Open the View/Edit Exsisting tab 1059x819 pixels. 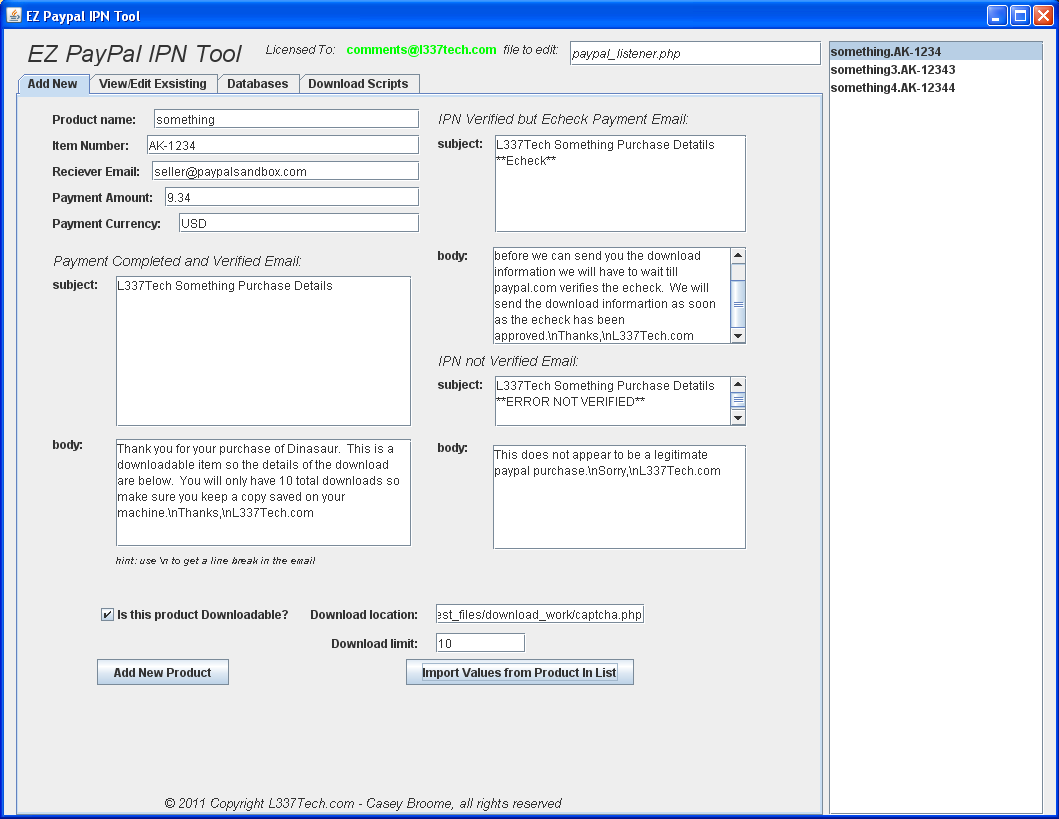153,84
